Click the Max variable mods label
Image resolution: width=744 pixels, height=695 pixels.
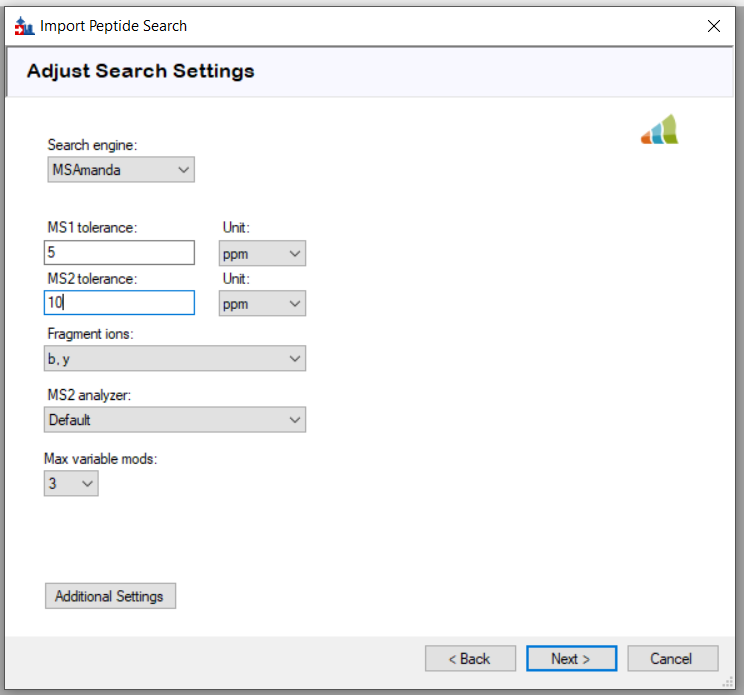coord(101,458)
